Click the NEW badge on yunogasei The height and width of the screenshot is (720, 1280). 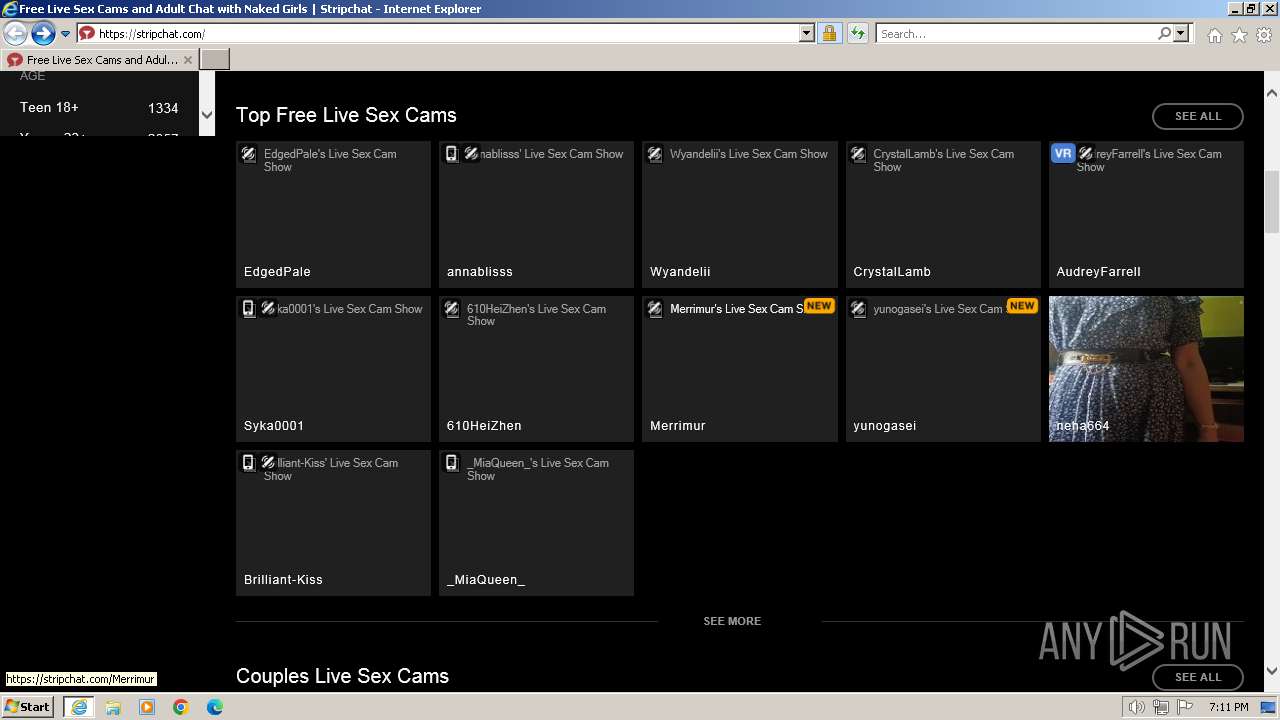point(1022,306)
